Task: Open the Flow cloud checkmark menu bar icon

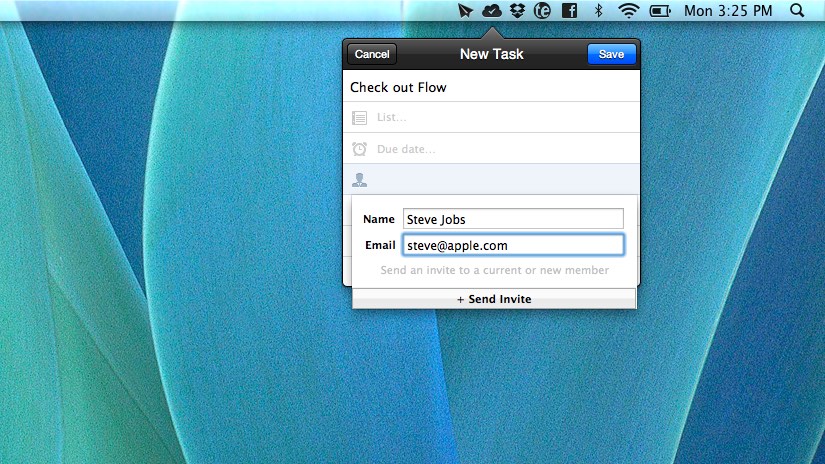Action: 491,11
